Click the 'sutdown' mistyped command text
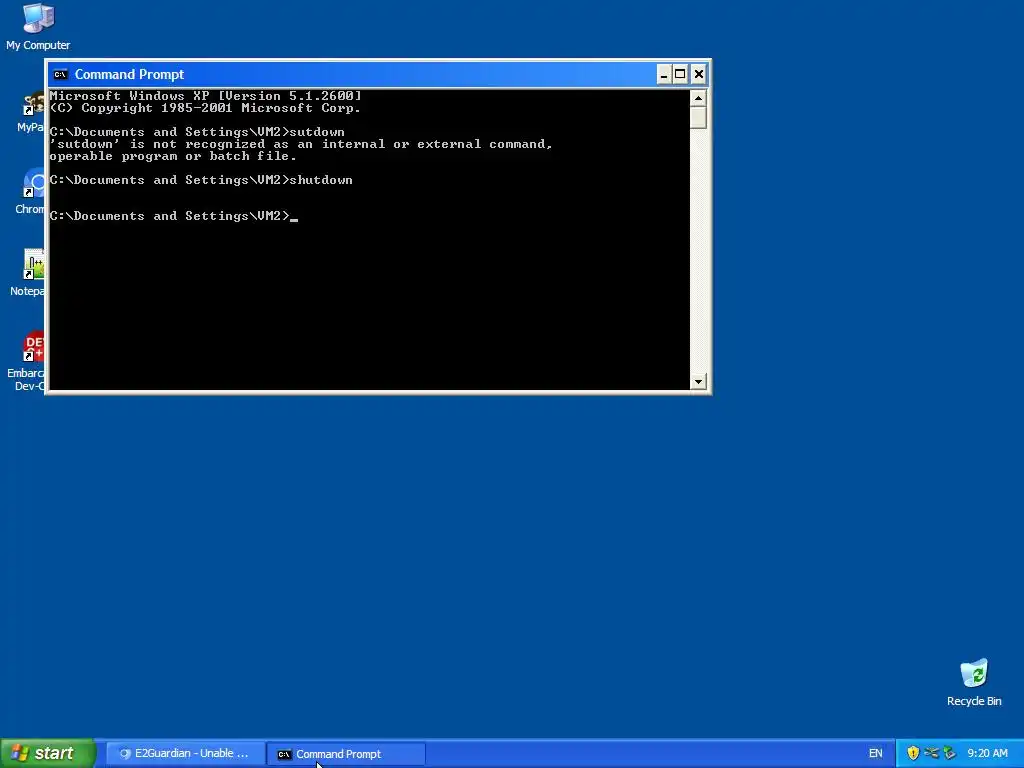The width and height of the screenshot is (1024, 768). tap(317, 132)
